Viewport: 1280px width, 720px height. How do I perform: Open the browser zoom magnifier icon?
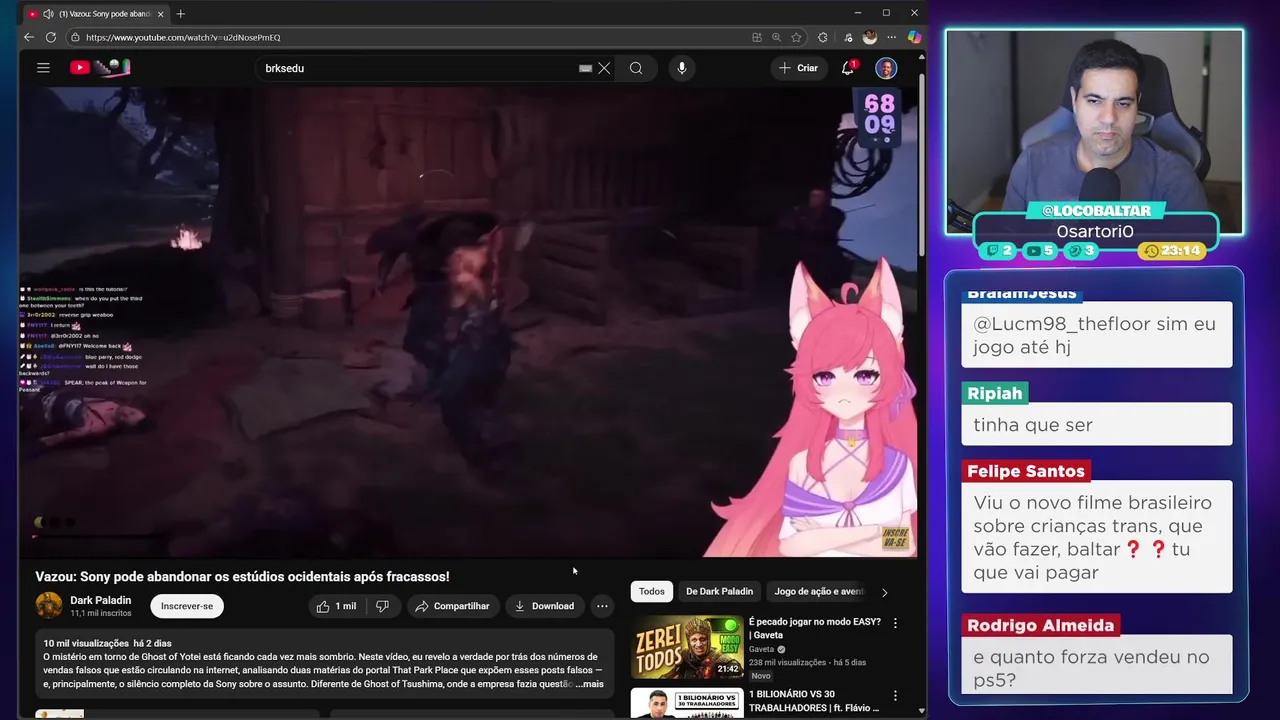(x=776, y=37)
